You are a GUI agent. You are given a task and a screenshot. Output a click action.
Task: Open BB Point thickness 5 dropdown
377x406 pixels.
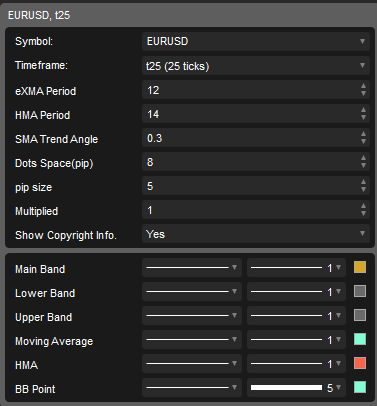click(296, 387)
